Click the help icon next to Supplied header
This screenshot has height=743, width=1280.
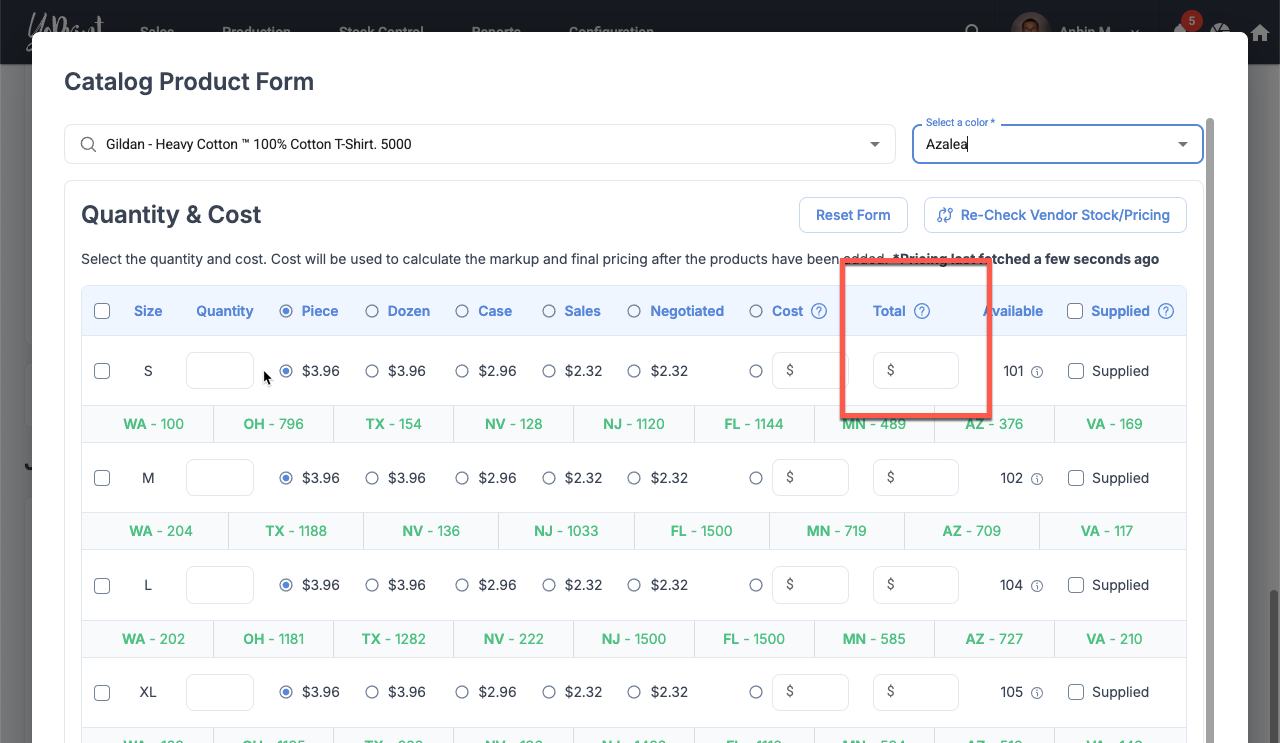pos(1165,311)
